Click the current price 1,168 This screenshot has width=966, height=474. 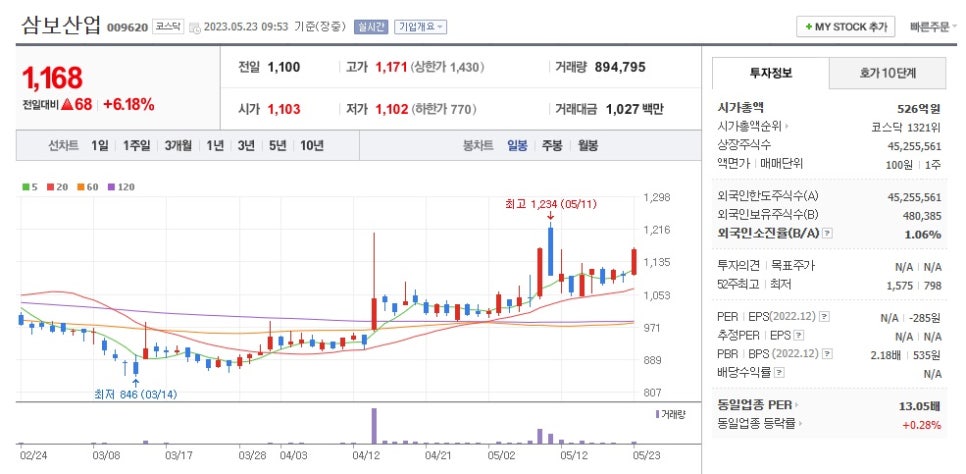[x=52, y=78]
